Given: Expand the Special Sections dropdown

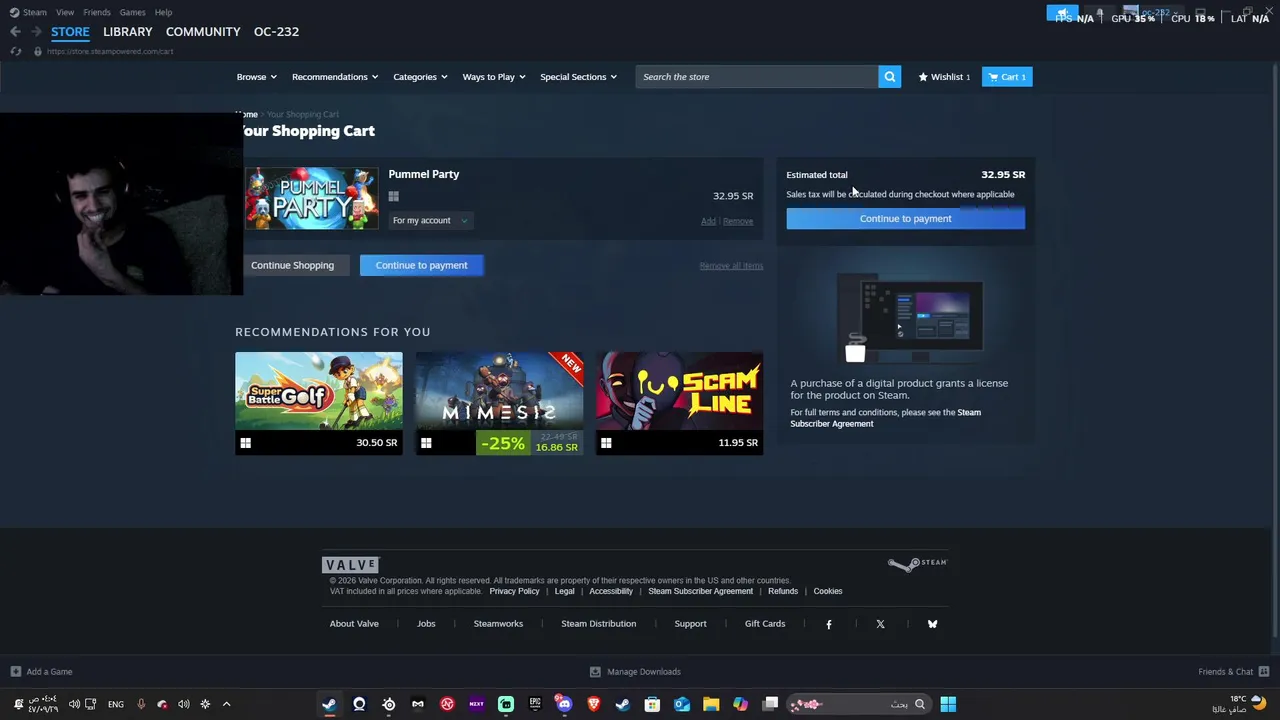Looking at the screenshot, I should [x=578, y=77].
